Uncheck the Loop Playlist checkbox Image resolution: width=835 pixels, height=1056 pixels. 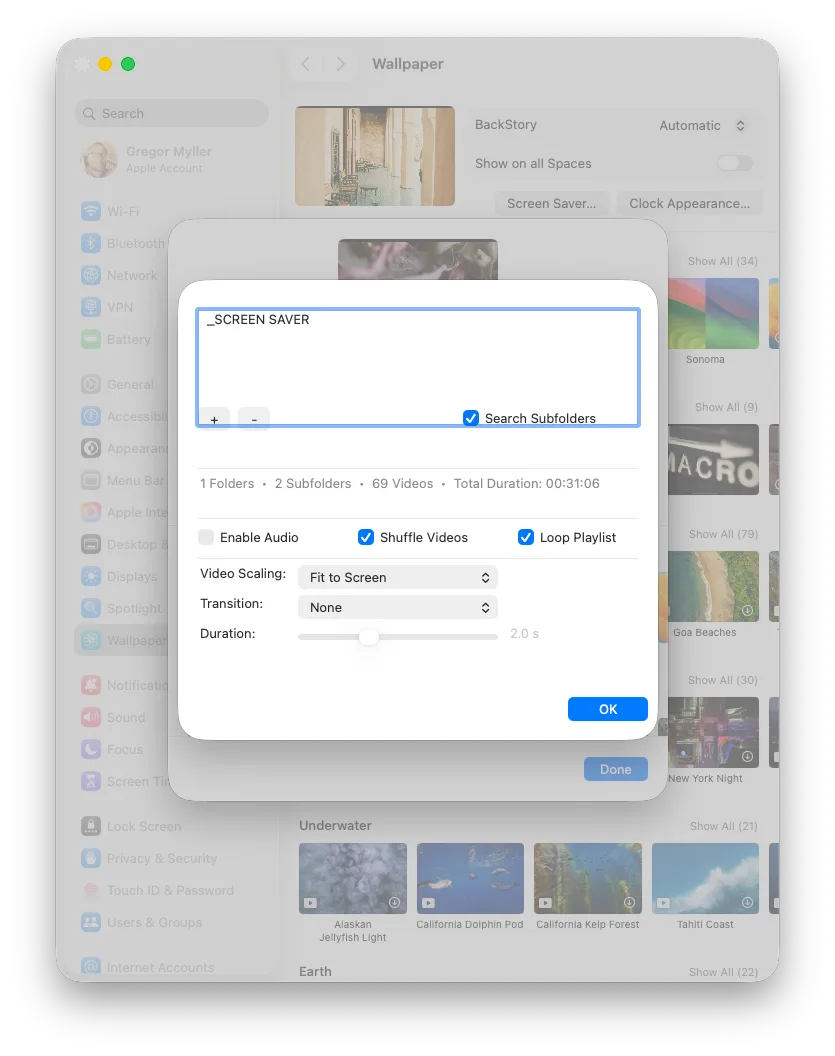click(x=526, y=537)
